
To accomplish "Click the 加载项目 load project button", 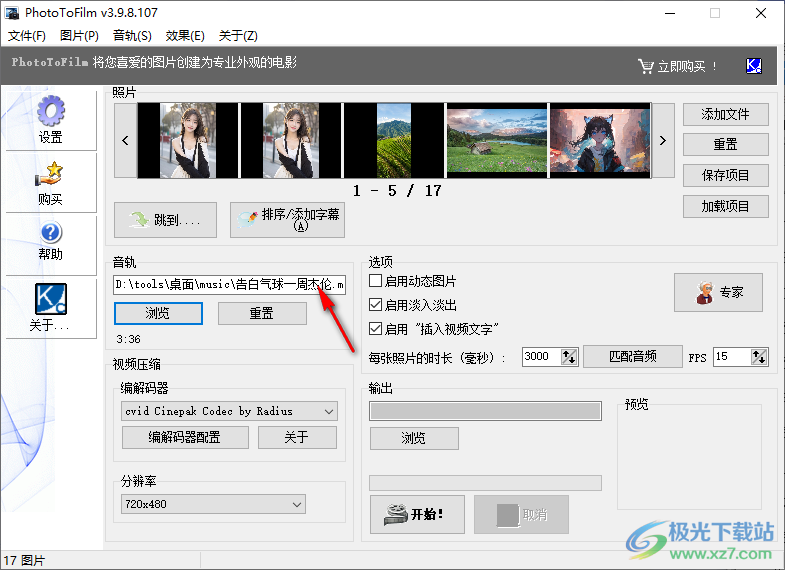I will pyautogui.click(x=725, y=206).
